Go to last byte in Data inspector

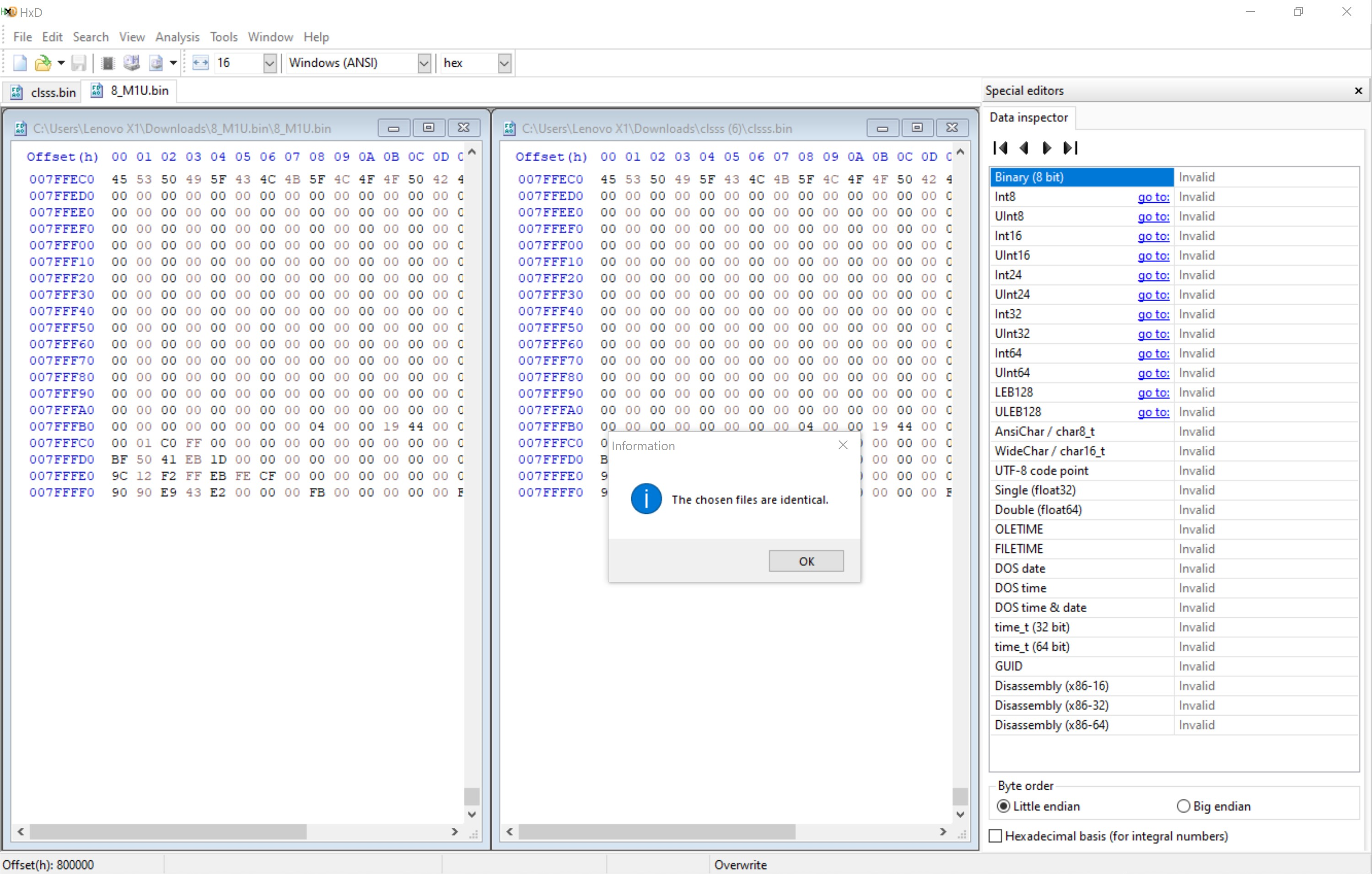(x=1071, y=148)
